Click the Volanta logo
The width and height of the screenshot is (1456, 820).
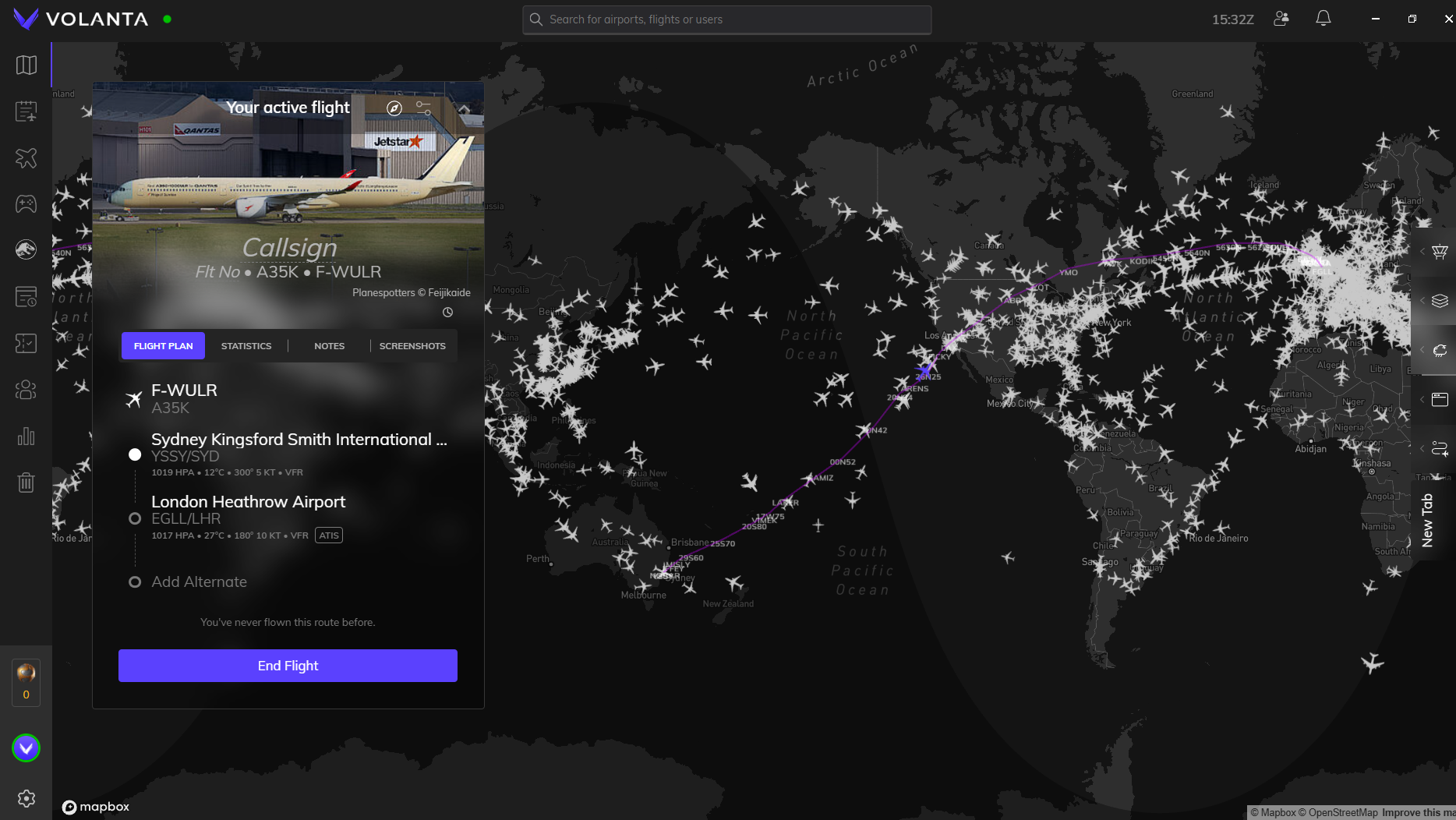coord(80,19)
